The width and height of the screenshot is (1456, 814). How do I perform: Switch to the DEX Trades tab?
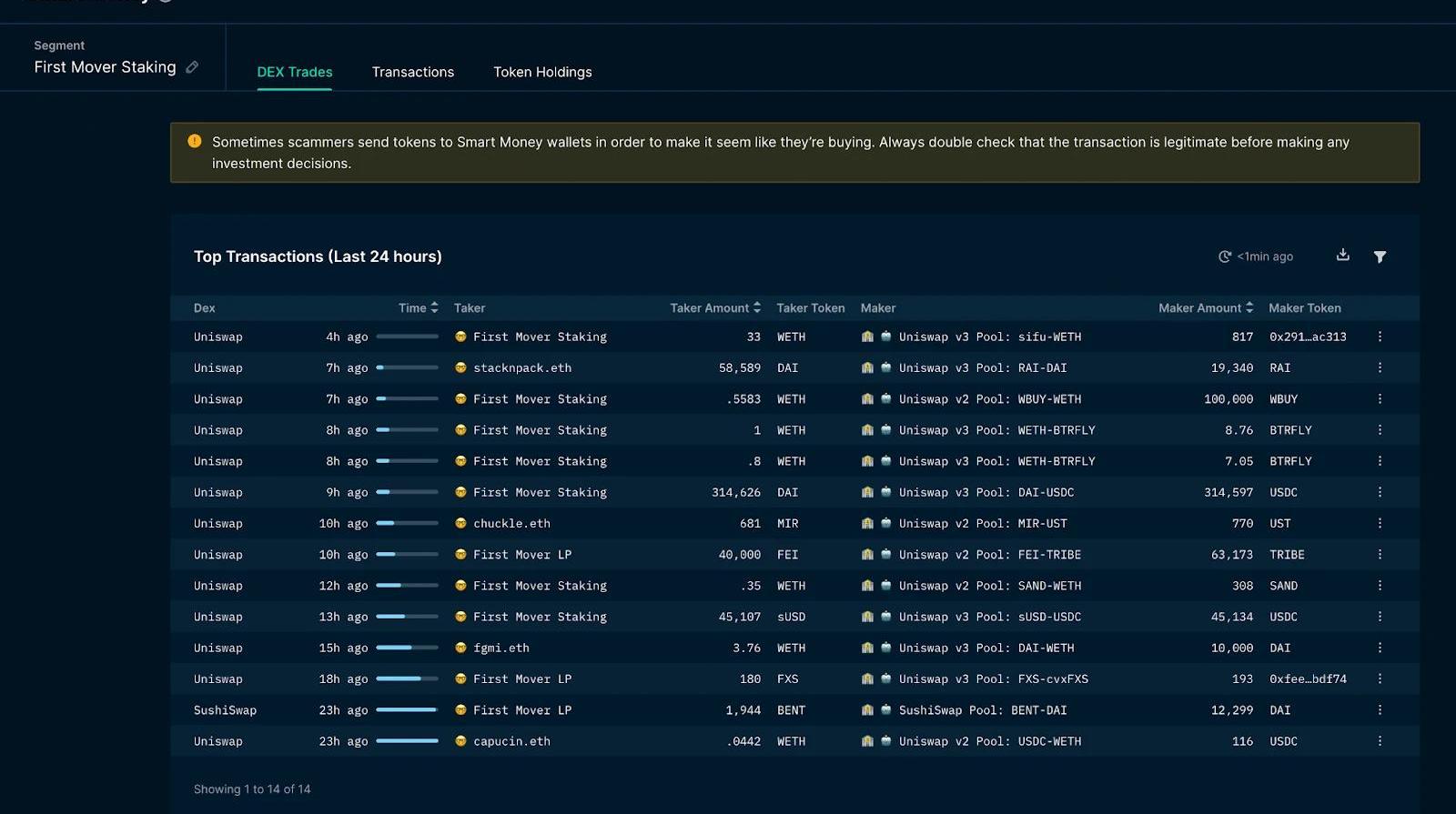tap(295, 72)
